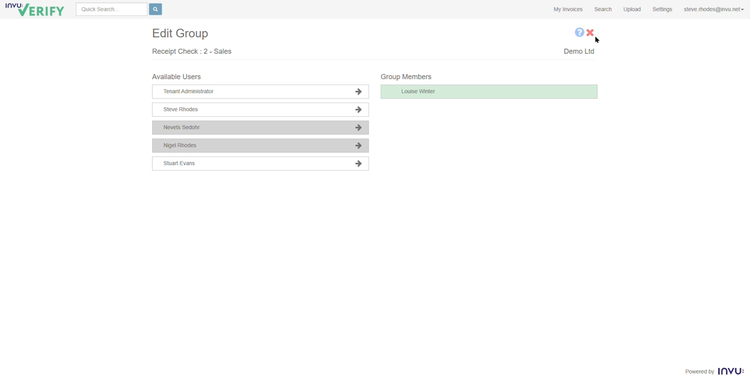This screenshot has height=376, width=750.
Task: Select the Stuart Evans user row
Action: click(x=260, y=164)
